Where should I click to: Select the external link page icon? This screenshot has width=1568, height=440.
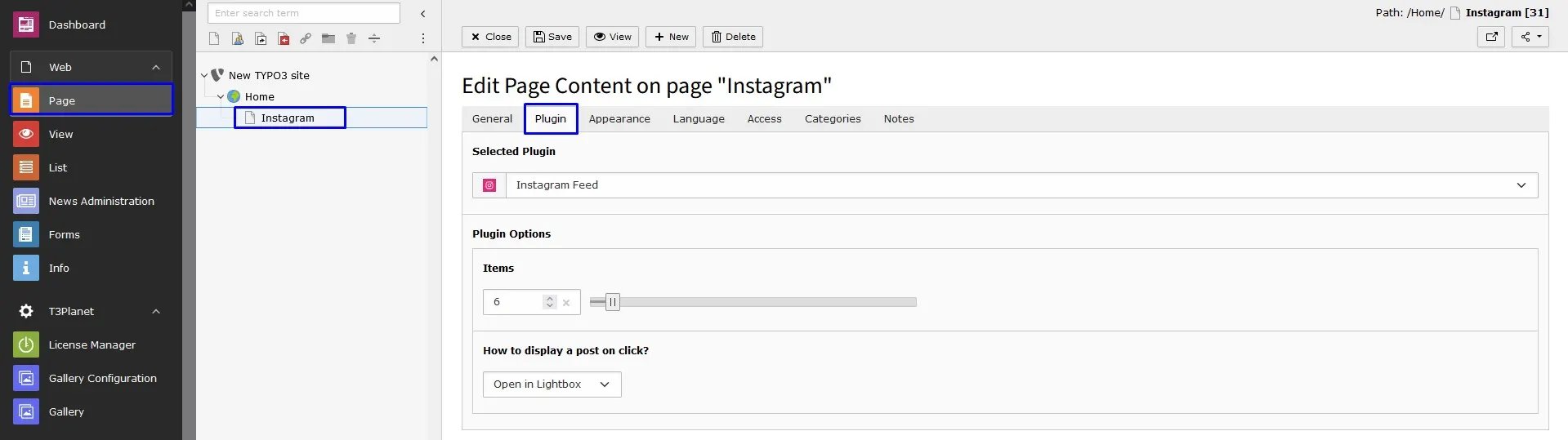(306, 38)
